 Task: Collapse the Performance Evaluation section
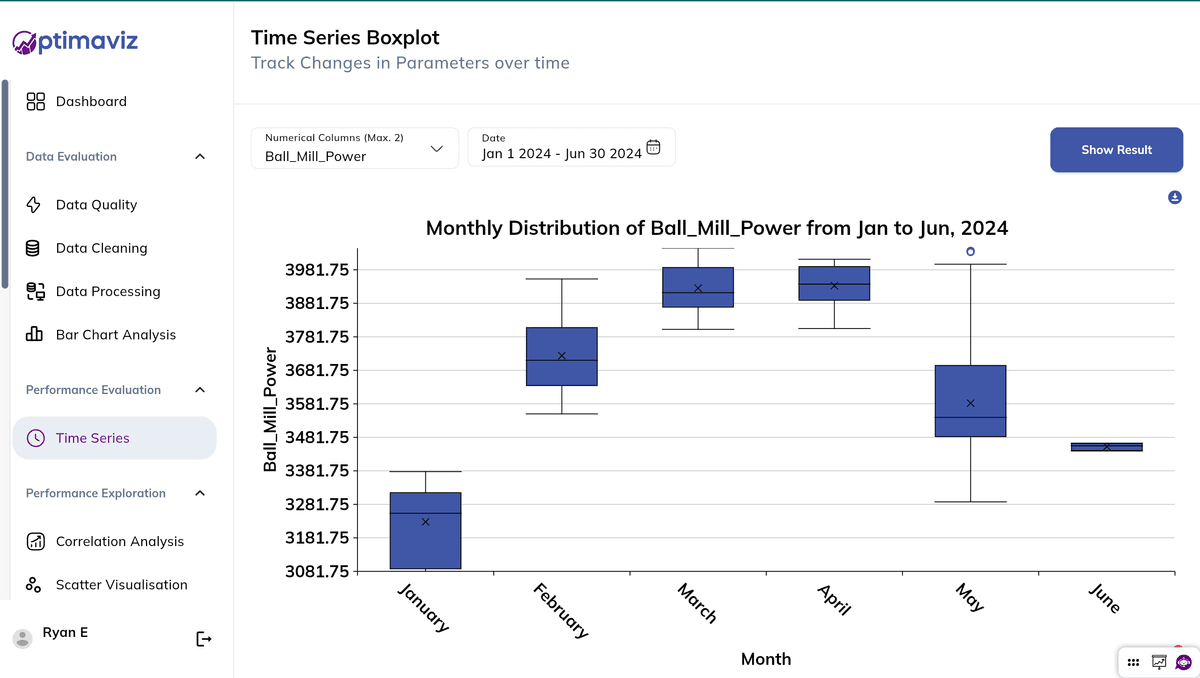pos(200,390)
